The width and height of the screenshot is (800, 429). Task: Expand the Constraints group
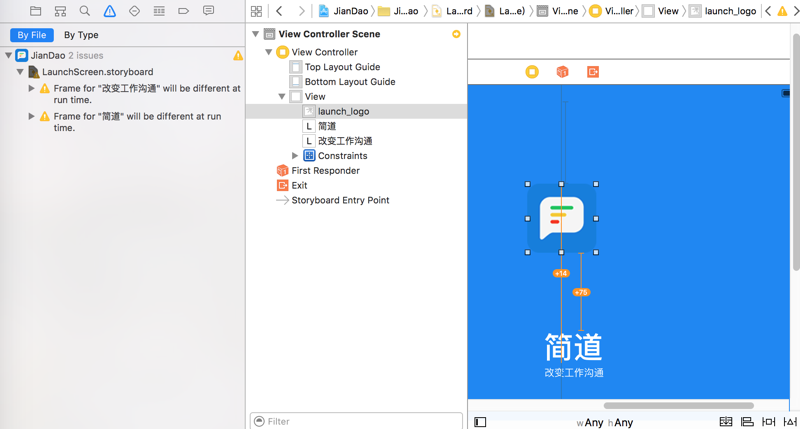pyautogui.click(x=295, y=156)
